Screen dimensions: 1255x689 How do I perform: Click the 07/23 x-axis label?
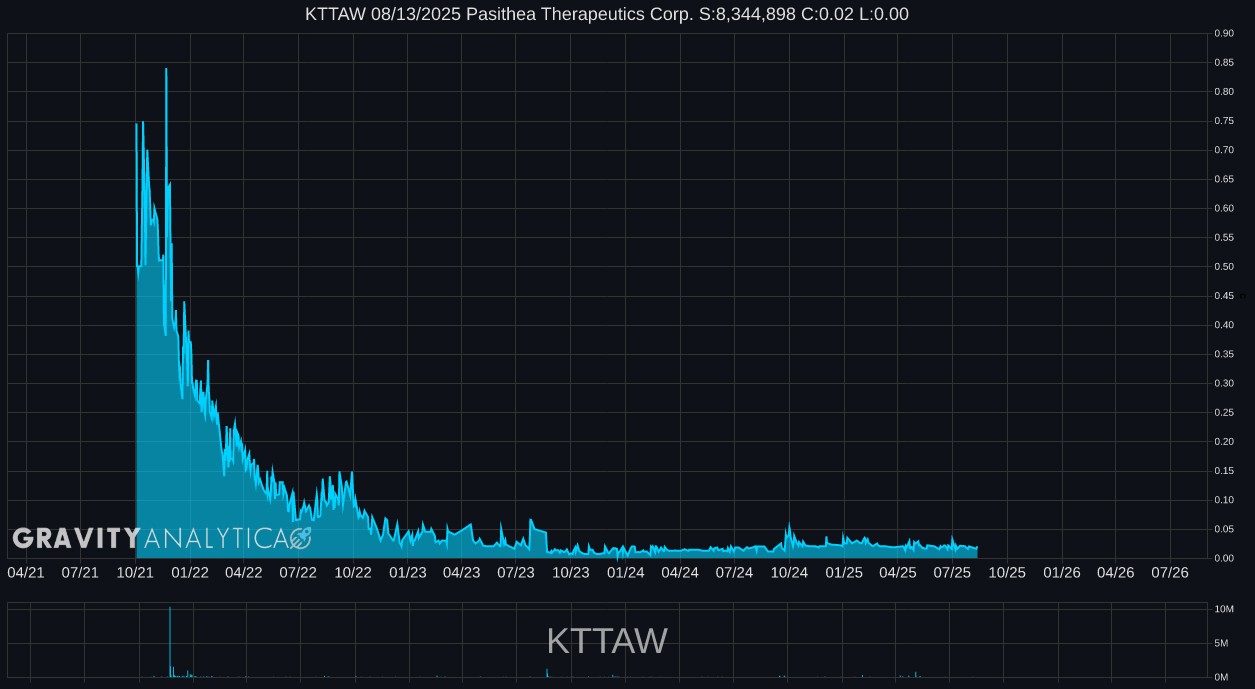click(516, 572)
